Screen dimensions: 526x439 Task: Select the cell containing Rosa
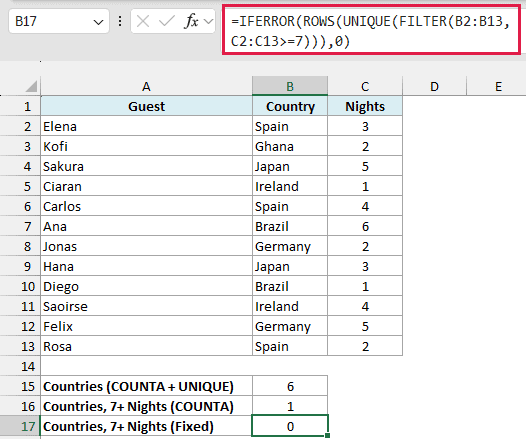(146, 346)
